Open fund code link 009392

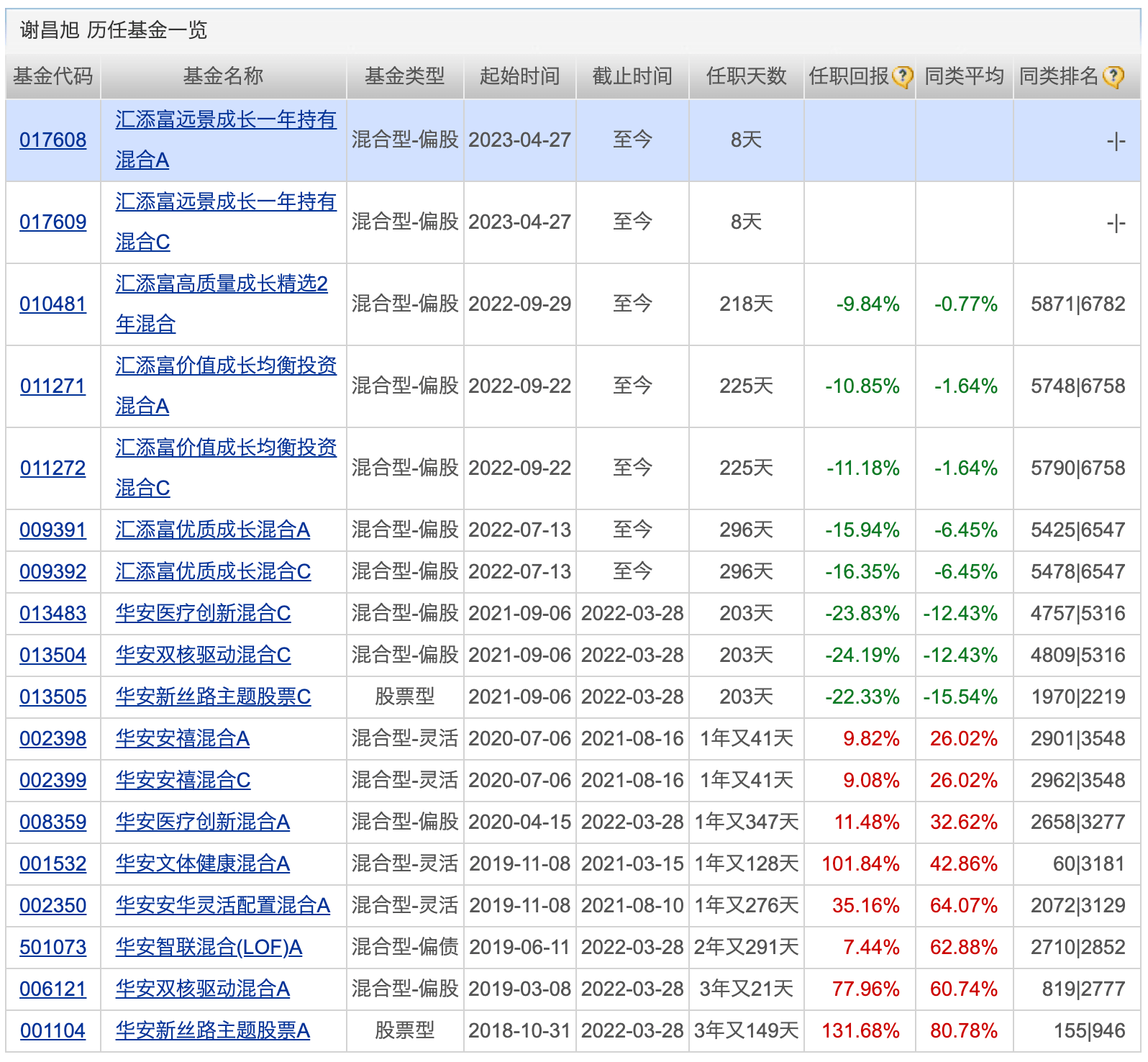(x=53, y=572)
